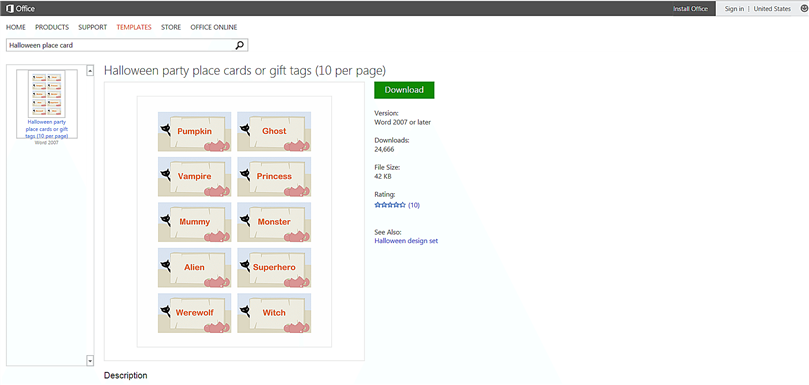This screenshot has width=809, height=385.
Task: Click the Office logo icon
Action: (9, 8)
